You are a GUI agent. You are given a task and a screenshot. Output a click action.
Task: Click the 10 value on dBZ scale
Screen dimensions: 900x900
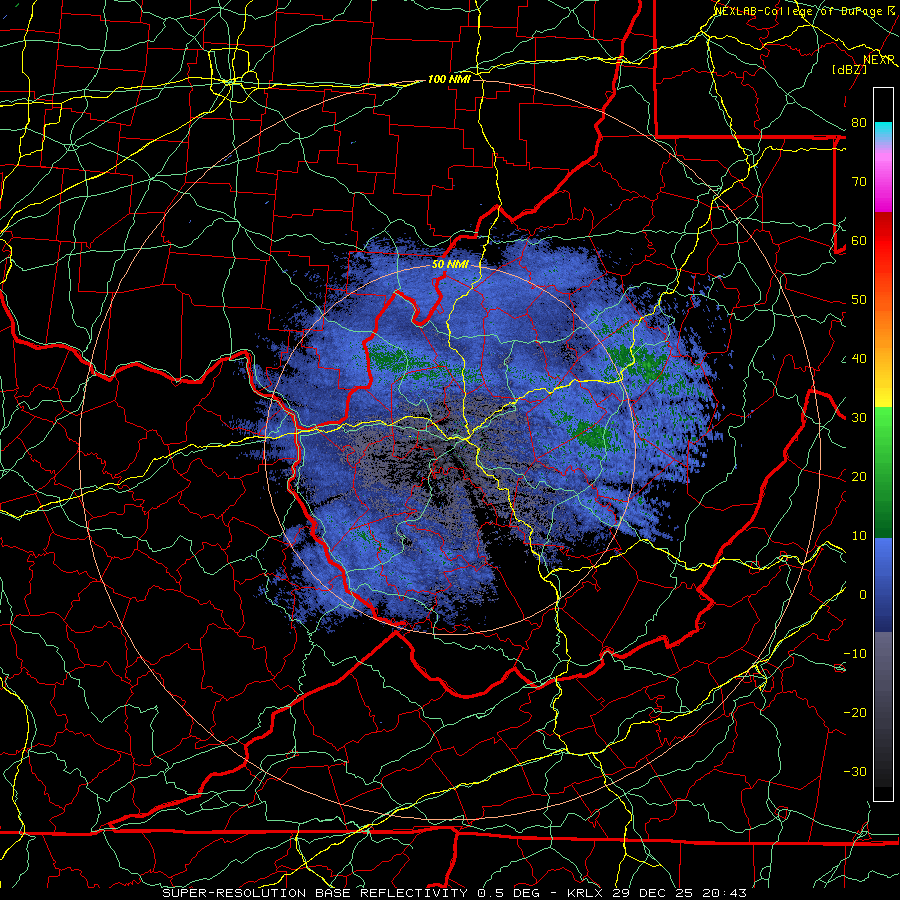coord(859,536)
